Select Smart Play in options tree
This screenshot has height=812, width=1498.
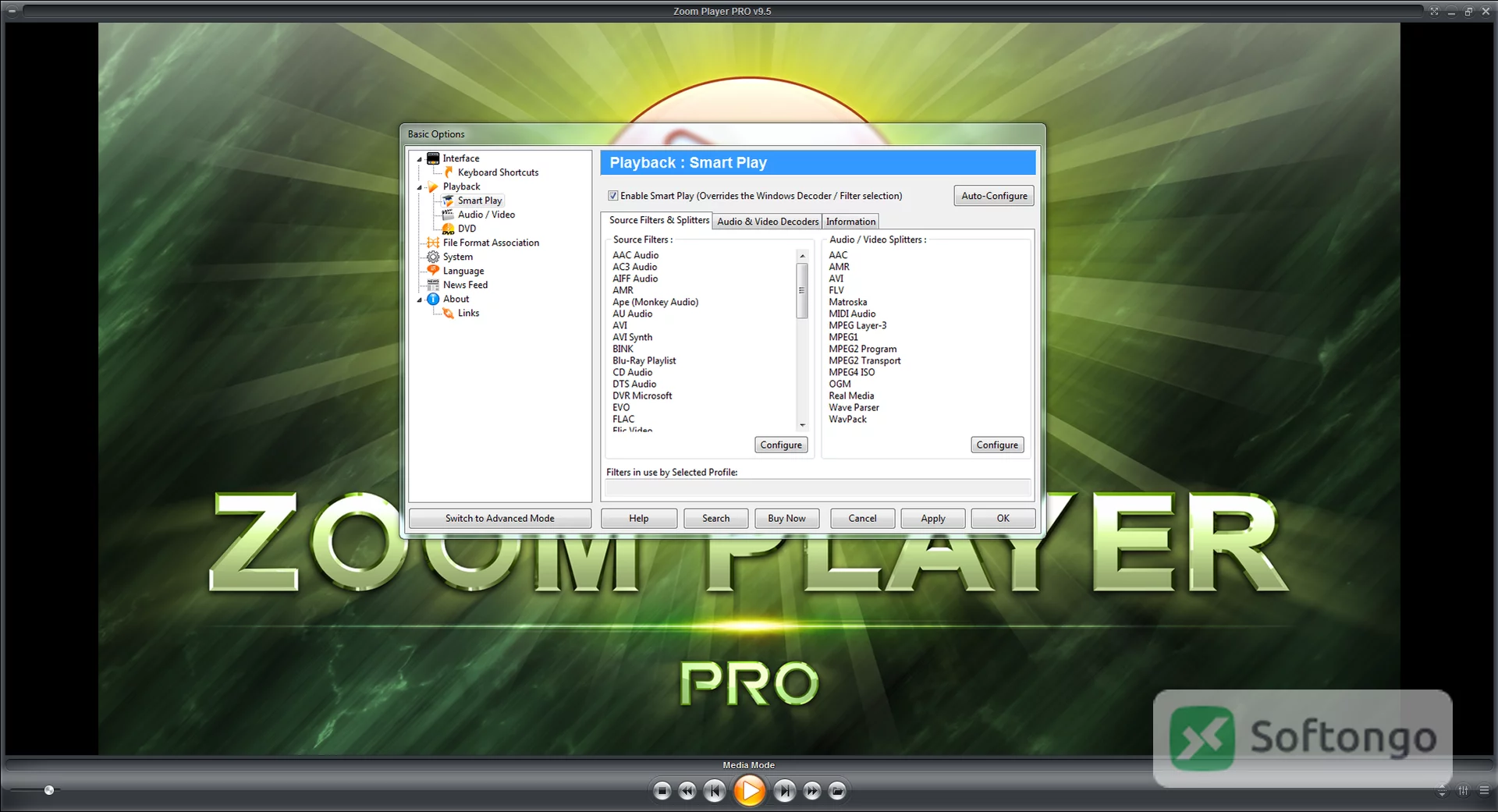pos(480,200)
